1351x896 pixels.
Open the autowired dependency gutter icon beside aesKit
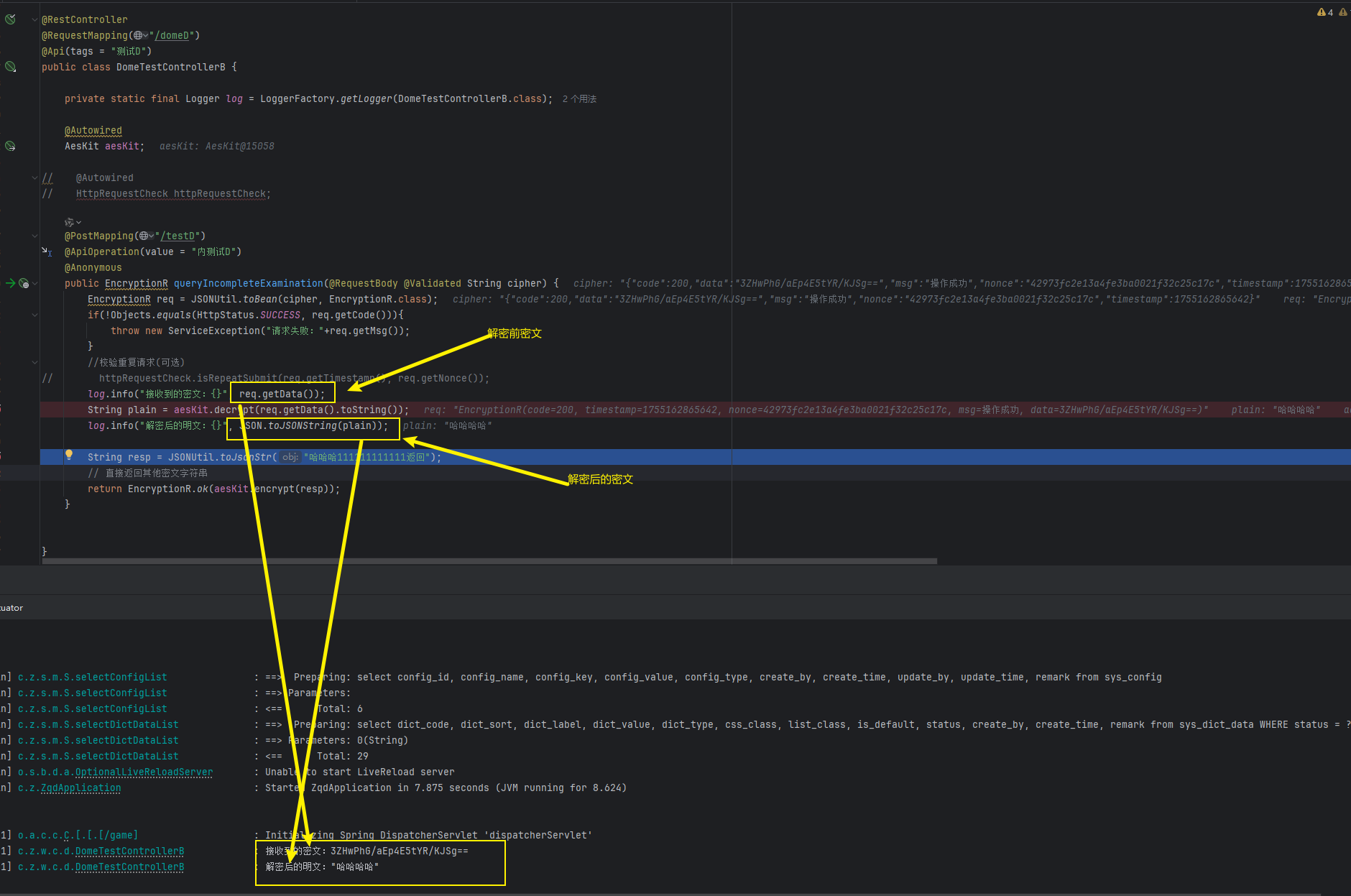click(10, 146)
